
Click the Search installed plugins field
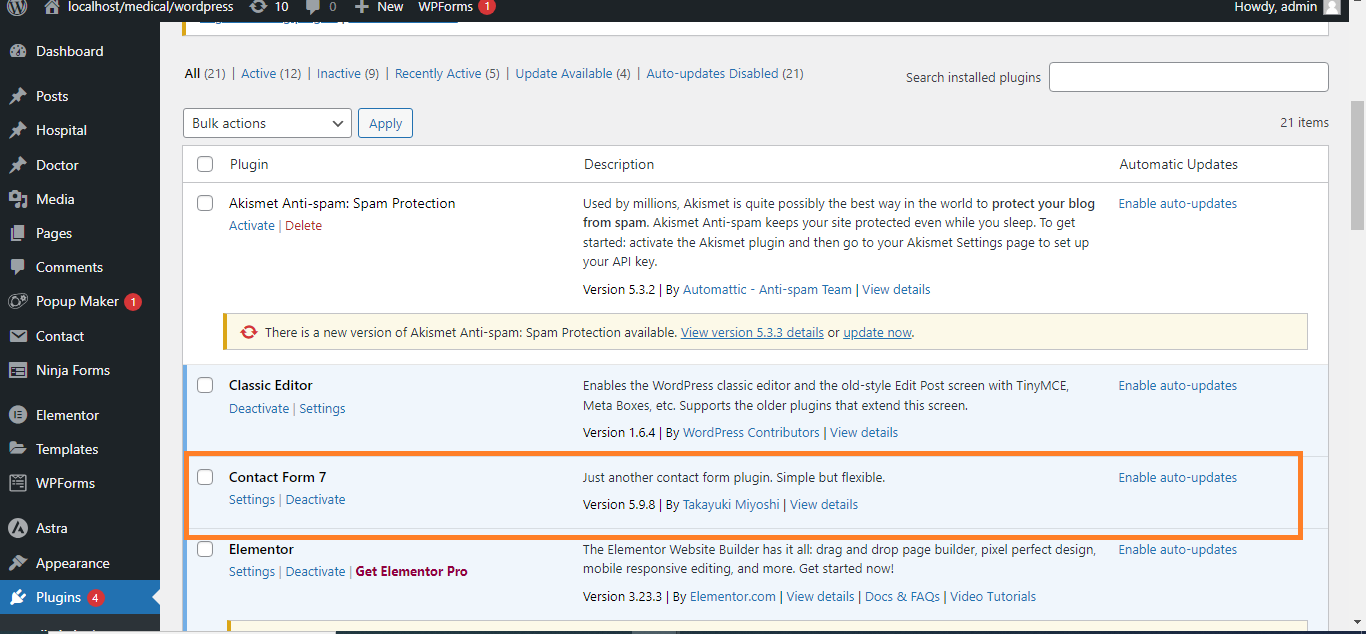tap(1188, 77)
